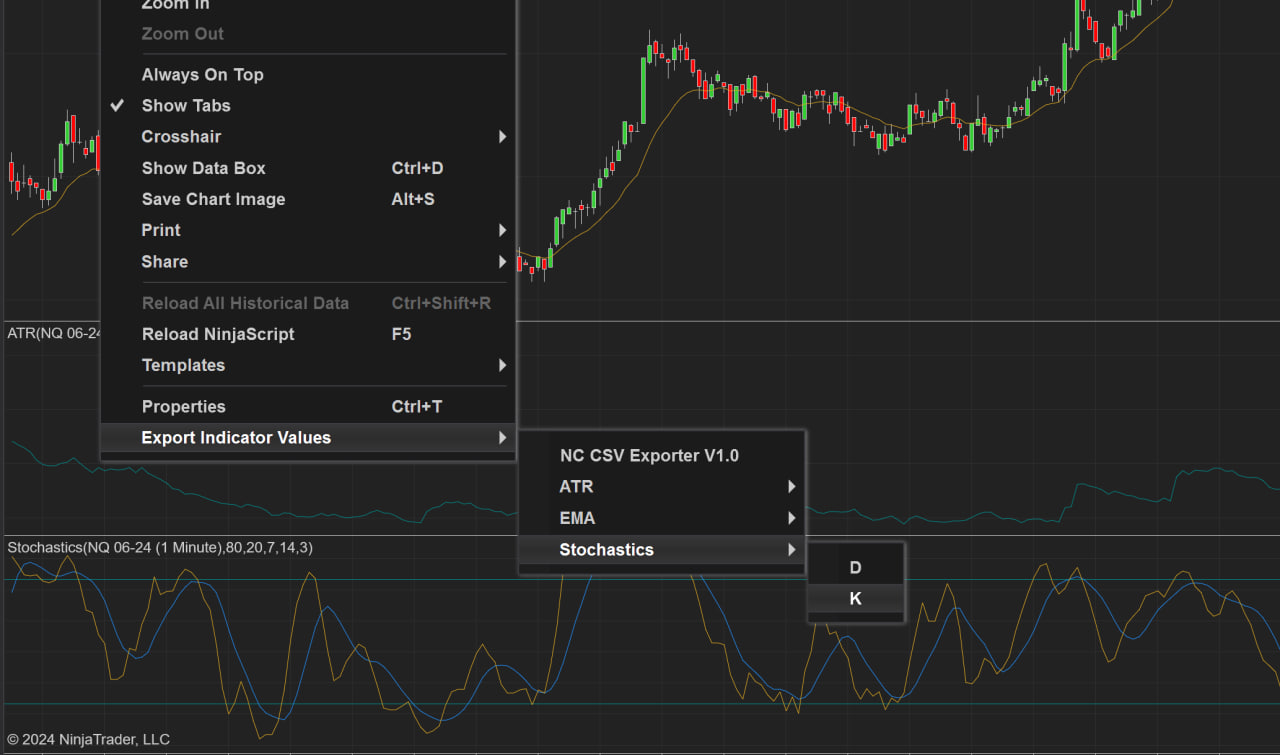The image size is (1280, 755).
Task: Expand the Print submenu arrow
Action: [502, 231]
